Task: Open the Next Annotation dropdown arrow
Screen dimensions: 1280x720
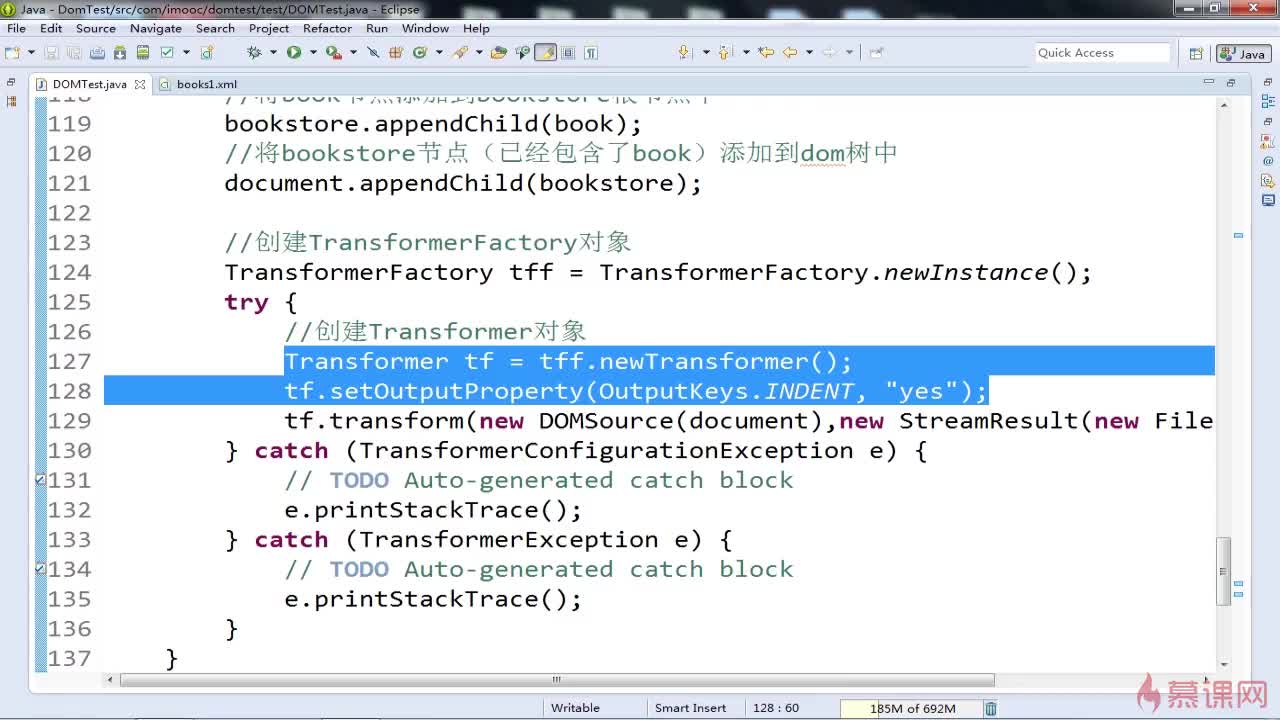Action: point(706,52)
